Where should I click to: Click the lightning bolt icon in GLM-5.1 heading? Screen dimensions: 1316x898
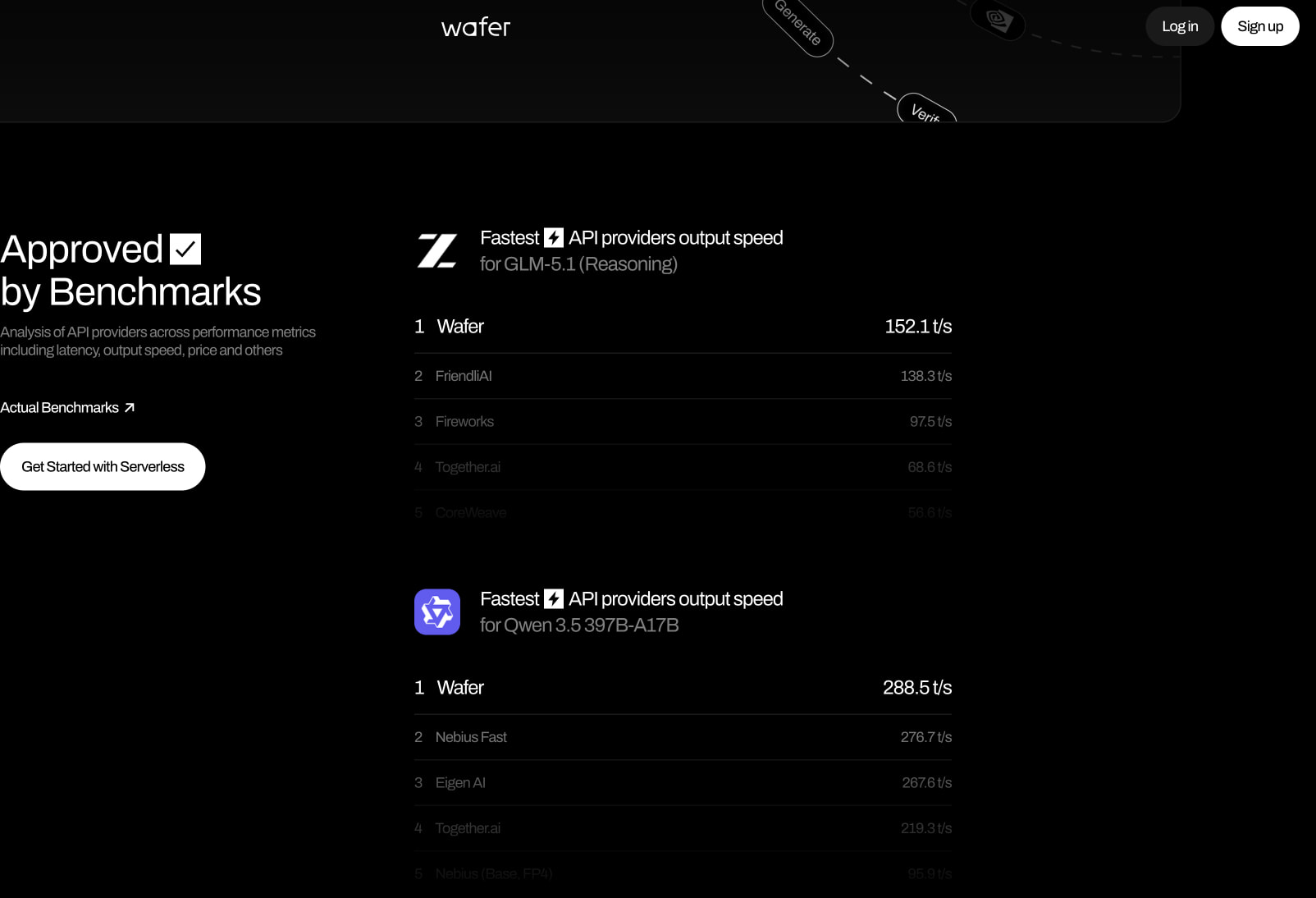pyautogui.click(x=554, y=238)
